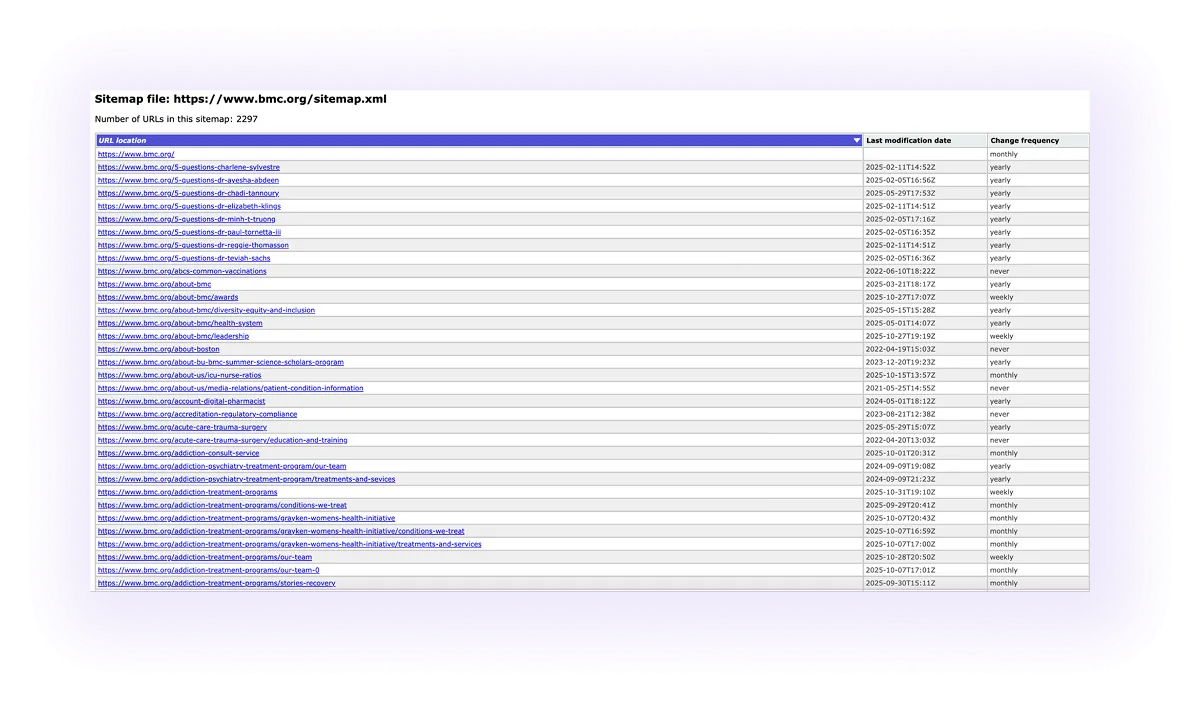Open the addiction-treatment-programs link

coord(188,491)
